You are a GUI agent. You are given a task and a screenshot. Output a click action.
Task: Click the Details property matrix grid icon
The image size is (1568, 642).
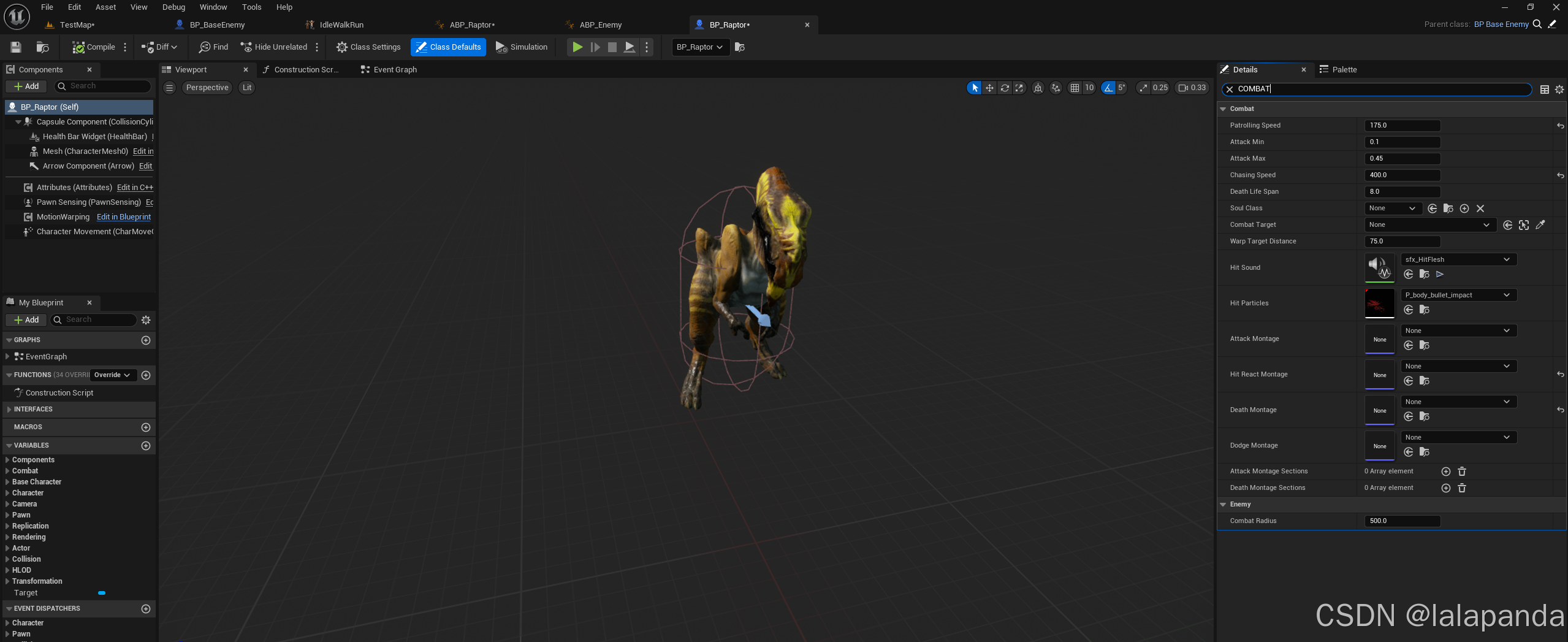(1545, 90)
